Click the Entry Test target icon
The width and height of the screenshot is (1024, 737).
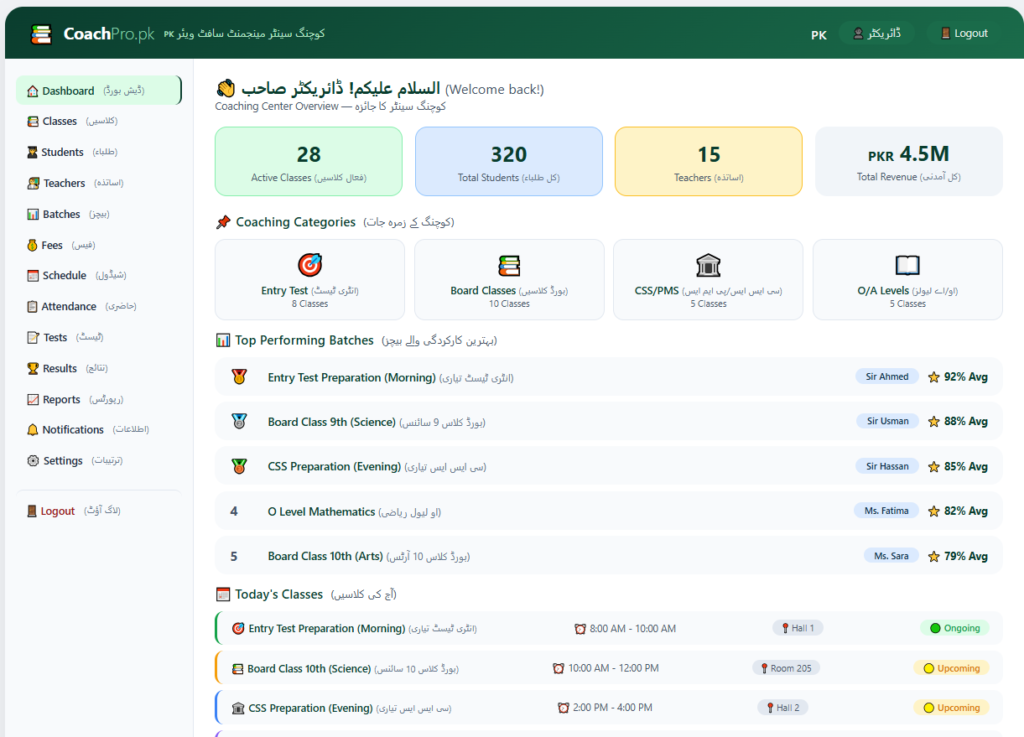pos(310,265)
